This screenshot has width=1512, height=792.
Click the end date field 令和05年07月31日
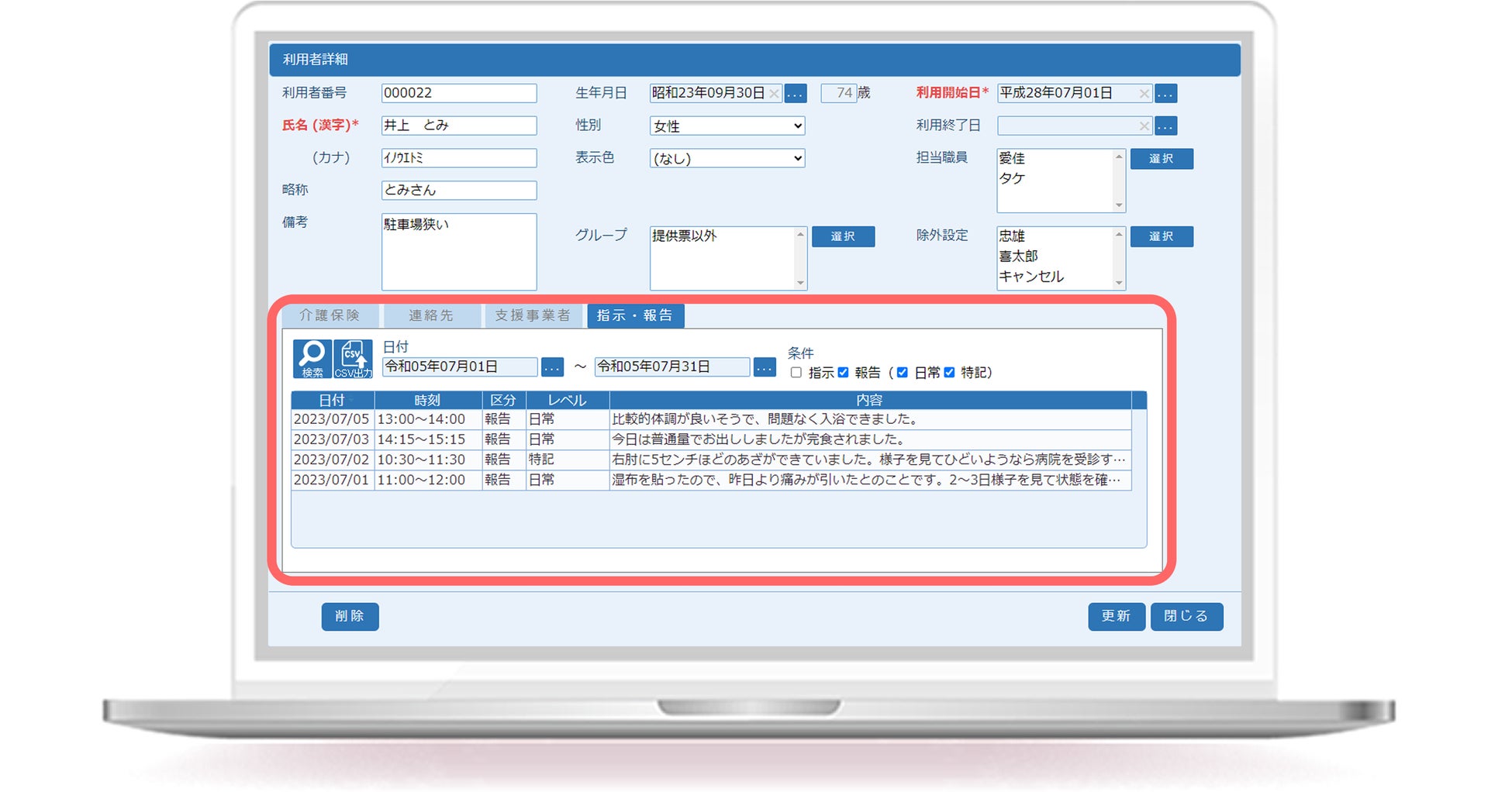pos(672,367)
